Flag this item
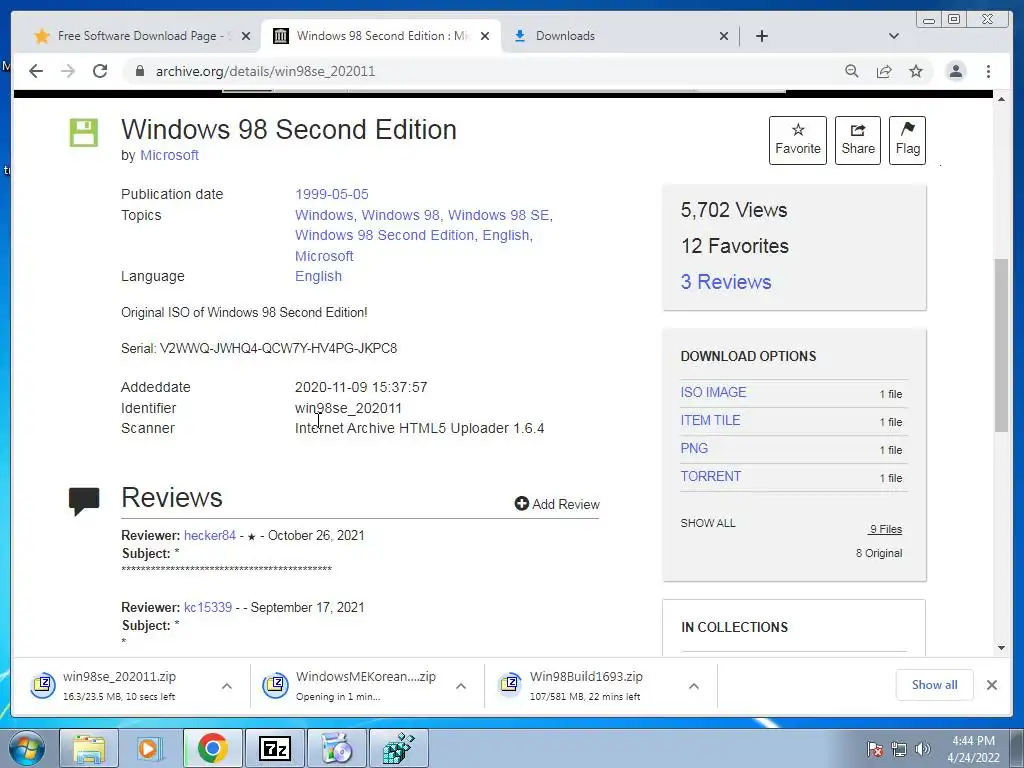This screenshot has height=768, width=1024. [x=907, y=140]
